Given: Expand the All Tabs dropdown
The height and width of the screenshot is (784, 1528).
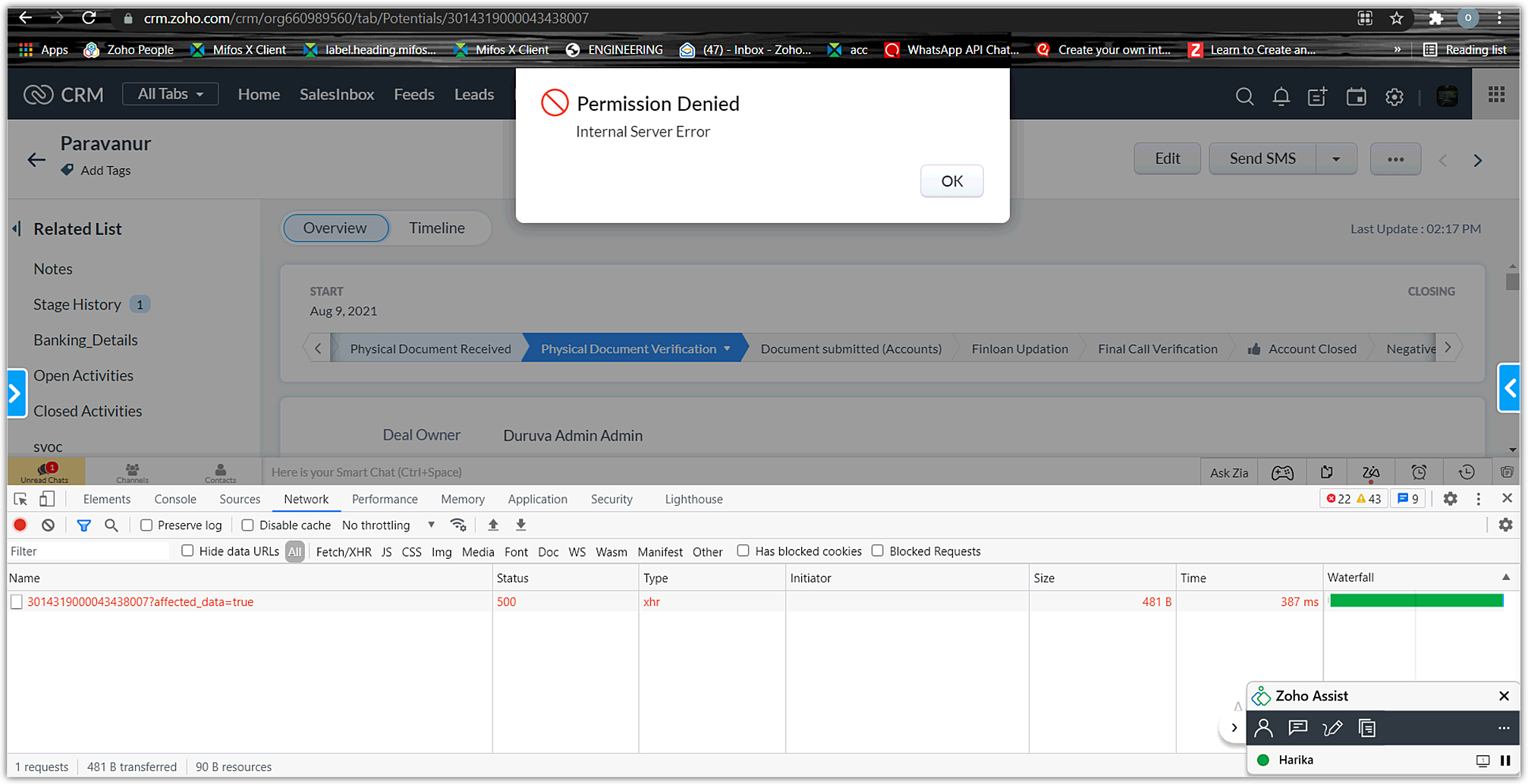Looking at the screenshot, I should pos(170,94).
